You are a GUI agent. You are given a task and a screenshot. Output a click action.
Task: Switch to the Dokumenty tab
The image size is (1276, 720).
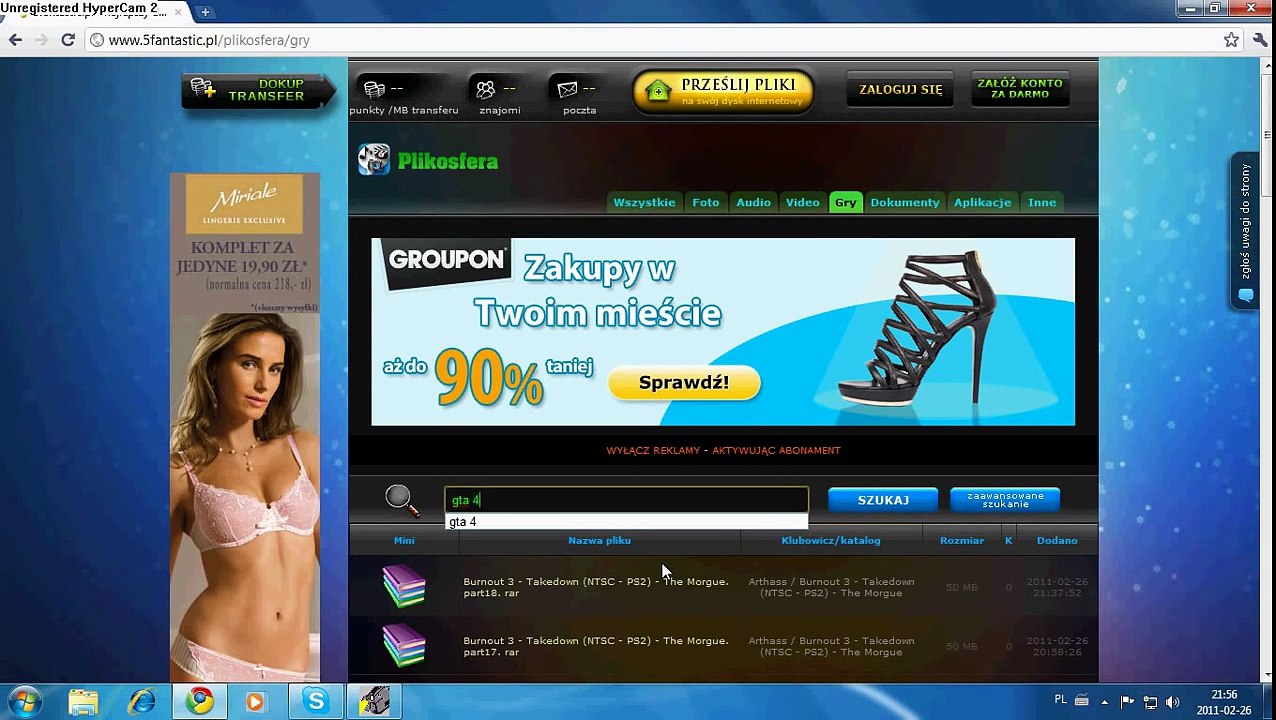point(905,202)
